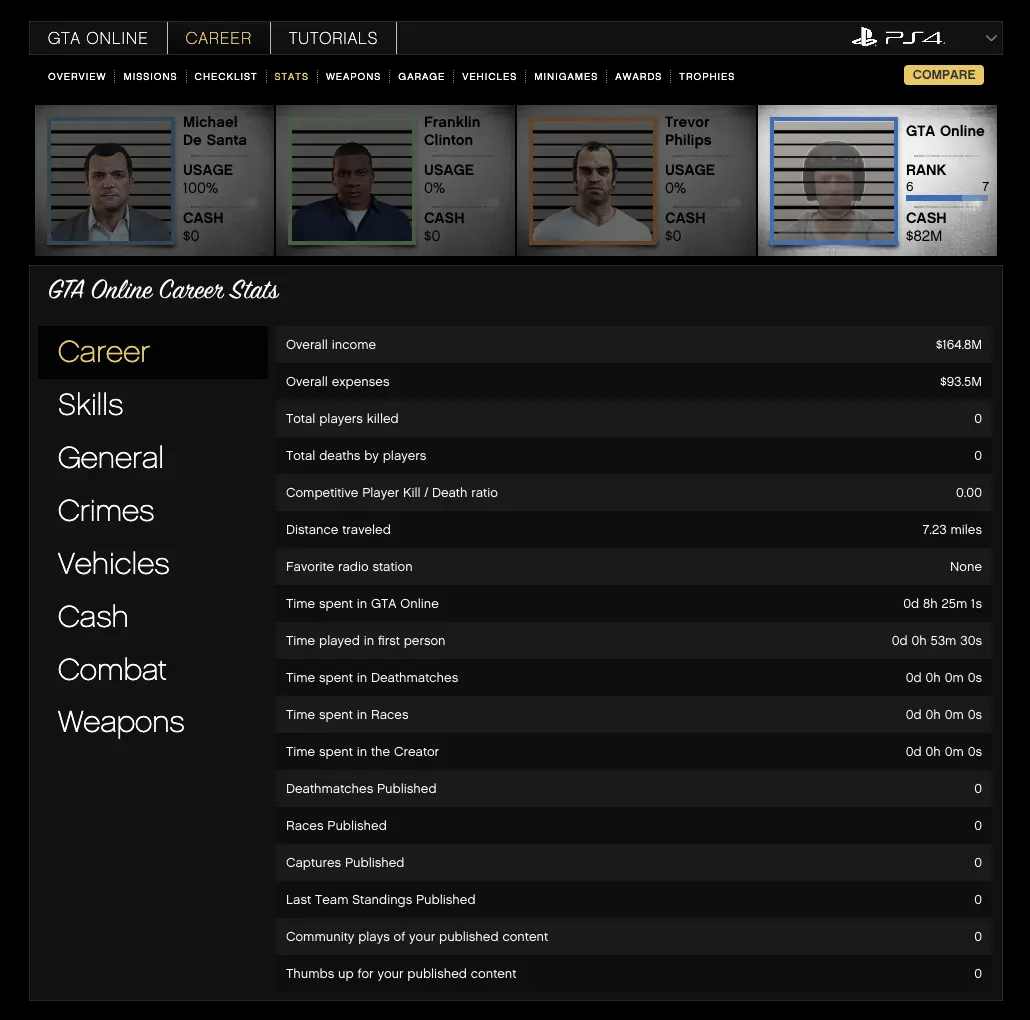Click the rank progress bar

[x=946, y=198]
